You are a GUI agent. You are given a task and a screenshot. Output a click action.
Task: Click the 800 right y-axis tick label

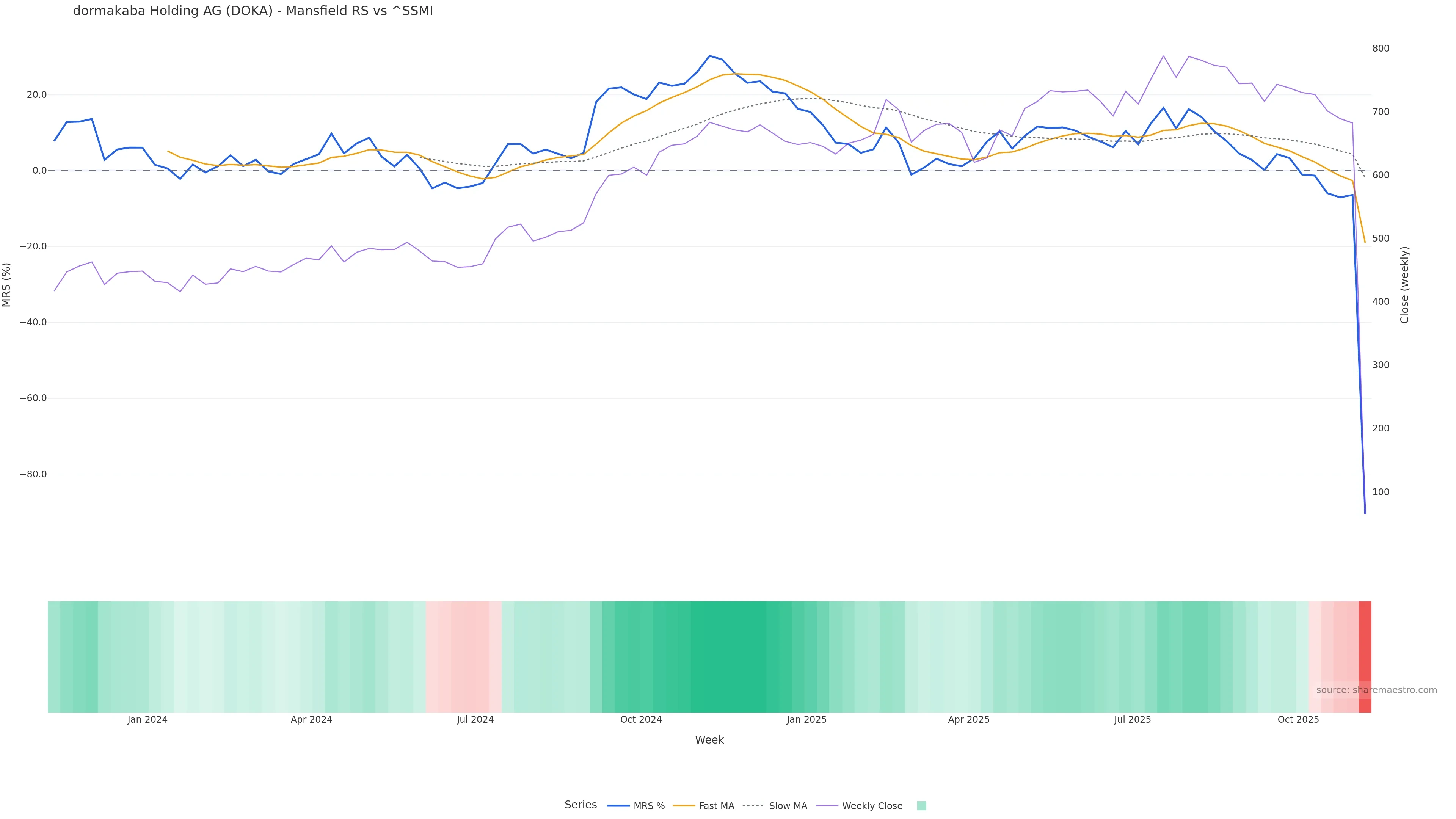[x=1380, y=49]
